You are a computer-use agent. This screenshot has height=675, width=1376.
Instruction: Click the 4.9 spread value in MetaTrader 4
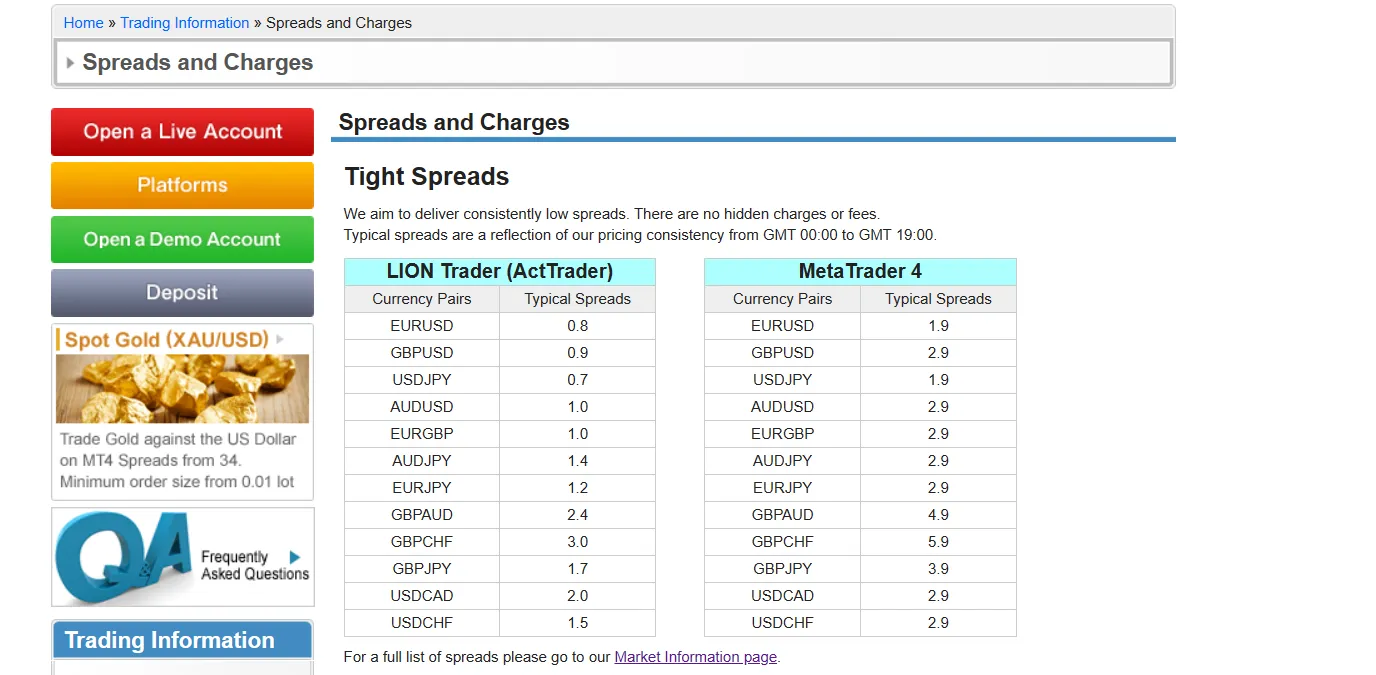coord(938,515)
